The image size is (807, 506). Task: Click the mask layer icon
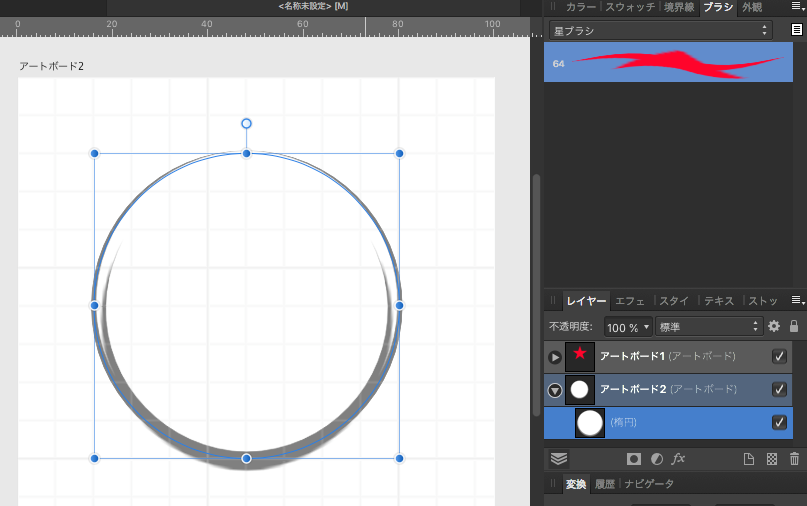(633, 459)
